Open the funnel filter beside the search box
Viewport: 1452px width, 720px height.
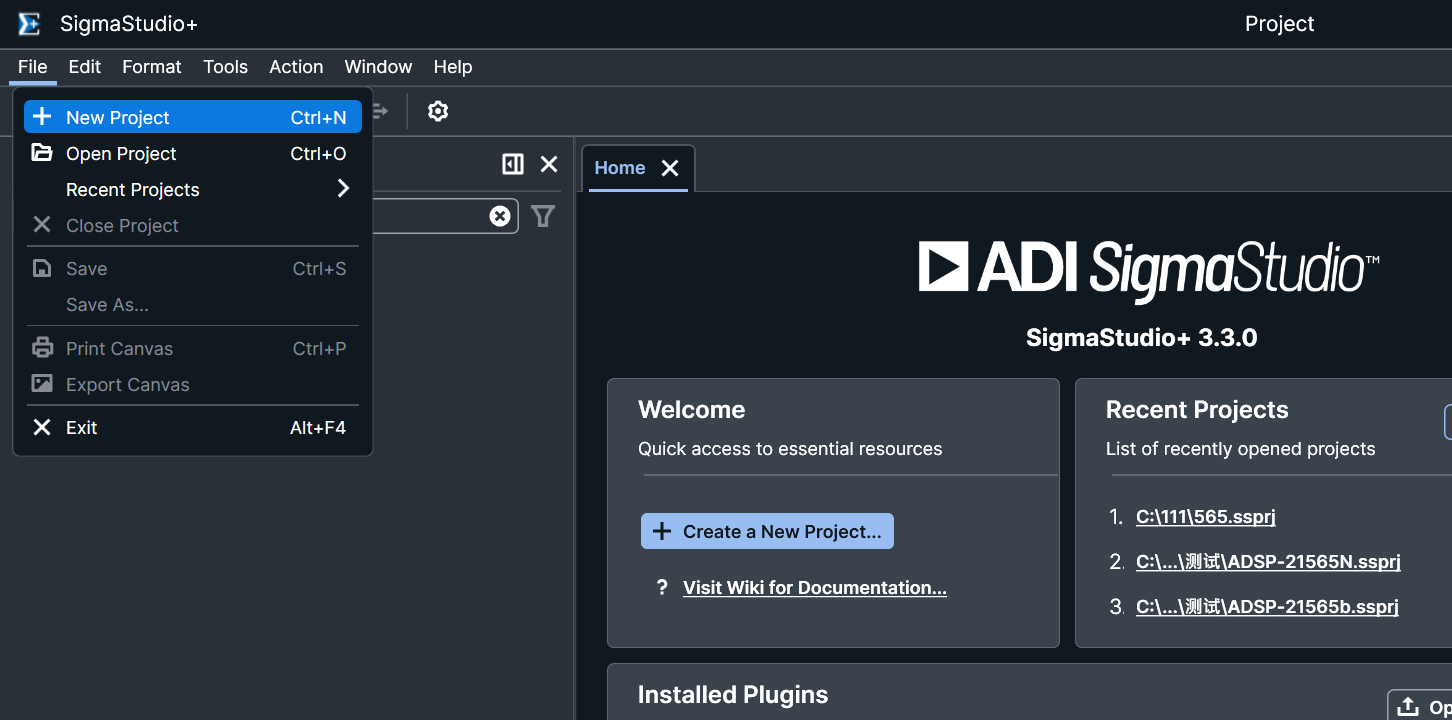pyautogui.click(x=543, y=216)
